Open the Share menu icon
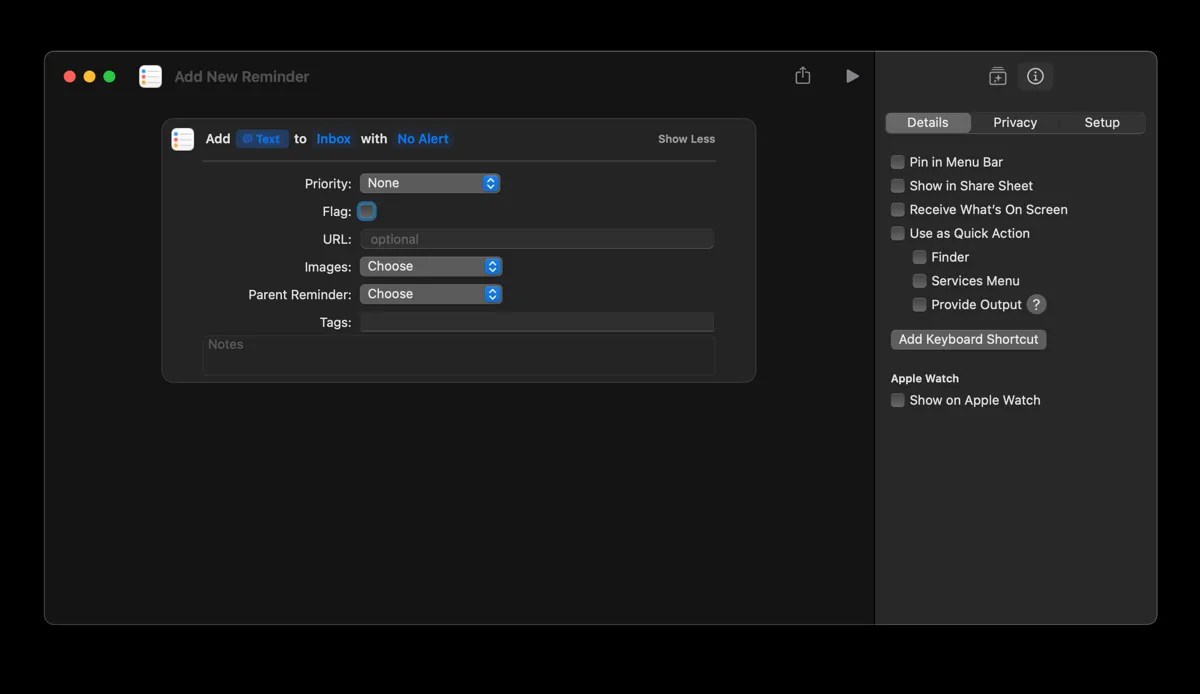 802,75
